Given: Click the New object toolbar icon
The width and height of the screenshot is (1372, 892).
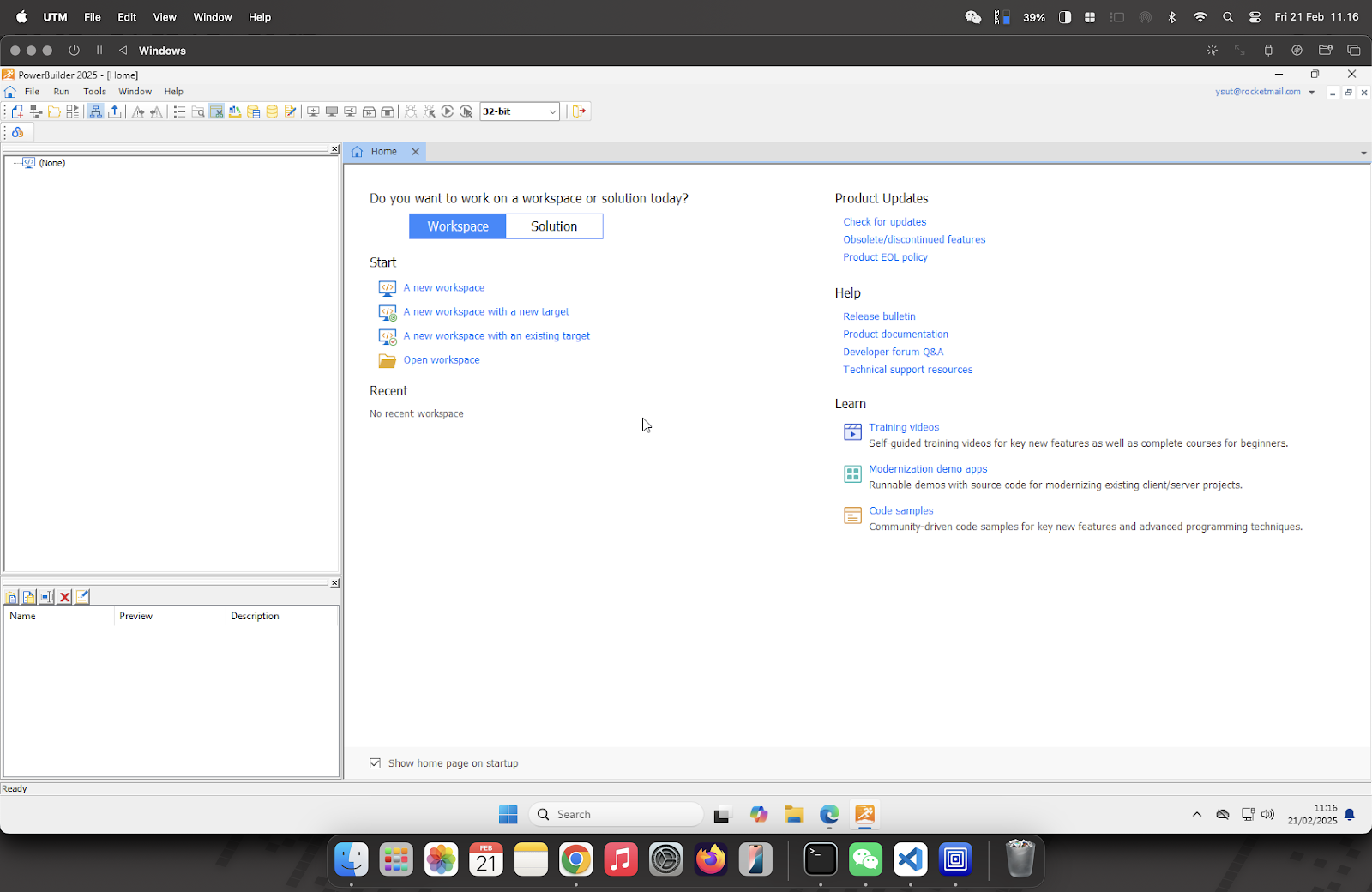Looking at the screenshot, I should [17, 111].
